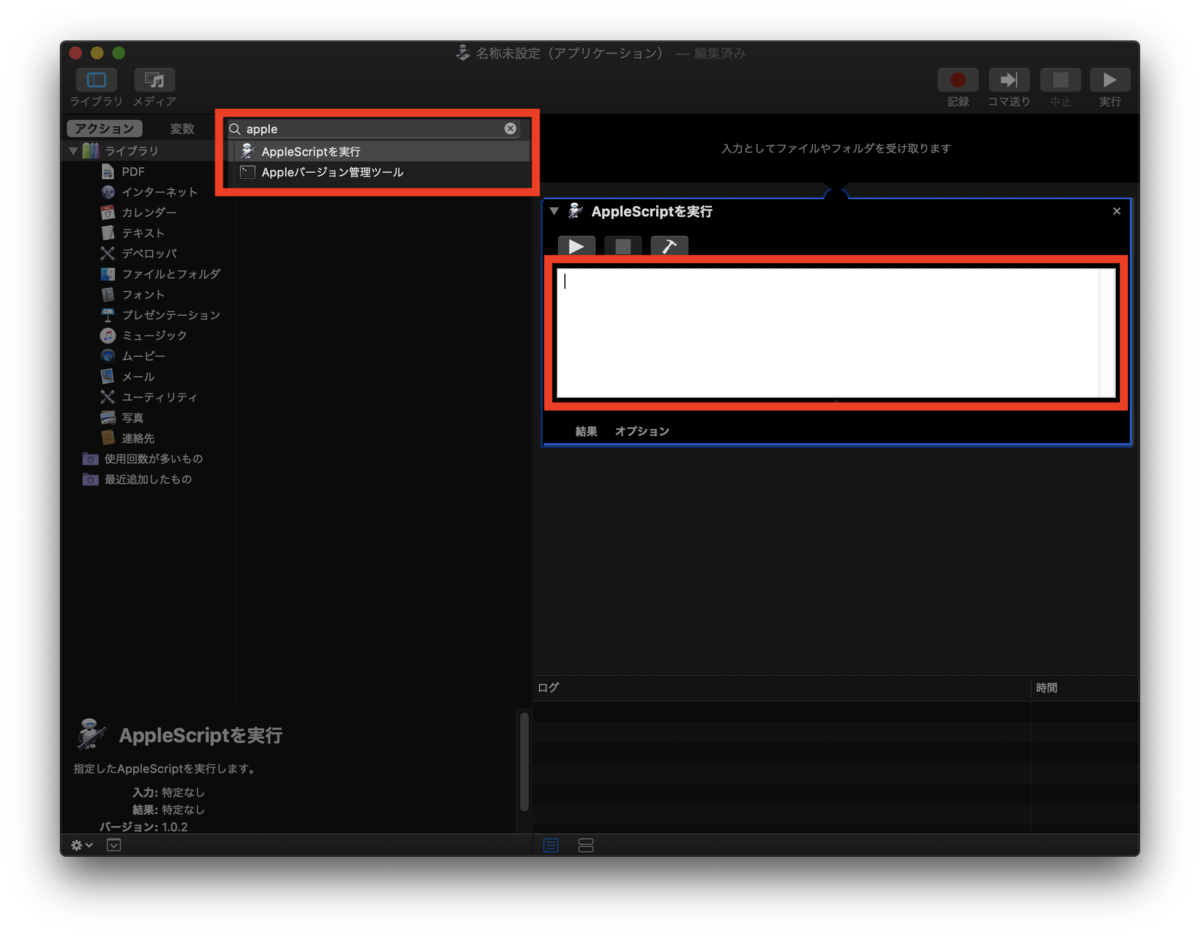1200x936 pixels.
Task: Click the Stop (中止) toolbar button
Action: pyautogui.click(x=1060, y=80)
